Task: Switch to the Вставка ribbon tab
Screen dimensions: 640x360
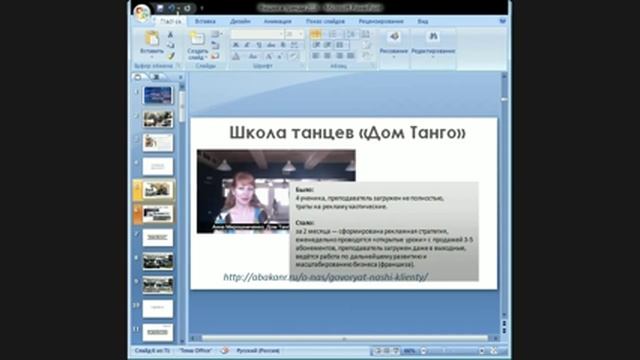Action: point(205,21)
